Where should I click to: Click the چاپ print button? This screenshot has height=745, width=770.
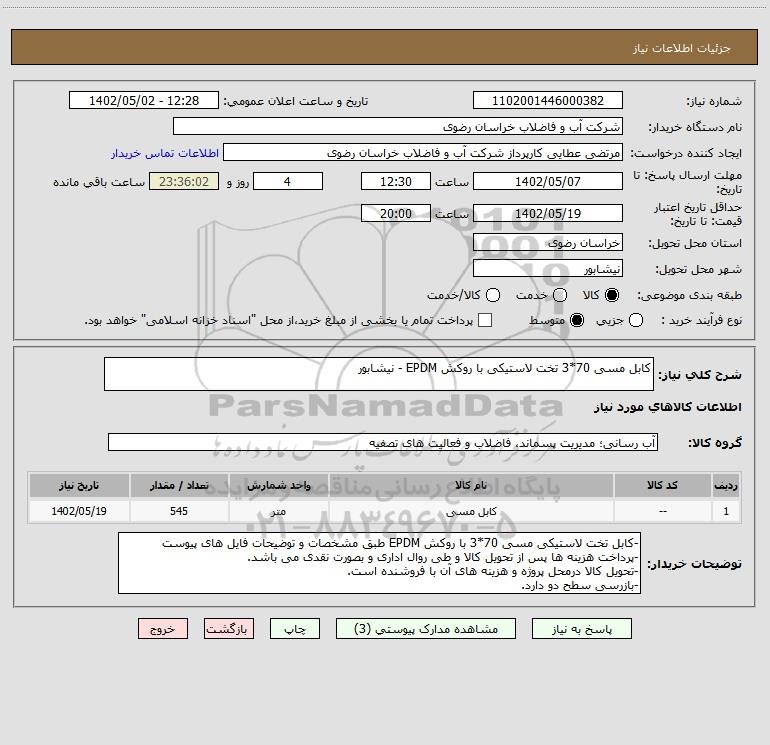(295, 629)
